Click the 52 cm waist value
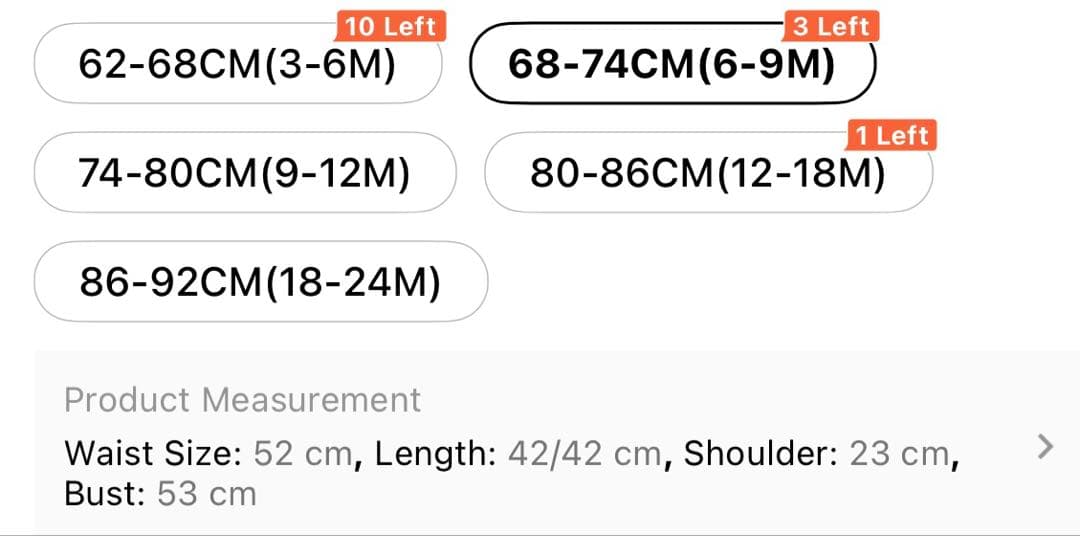The width and height of the screenshot is (1080, 536). pyautogui.click(x=302, y=454)
